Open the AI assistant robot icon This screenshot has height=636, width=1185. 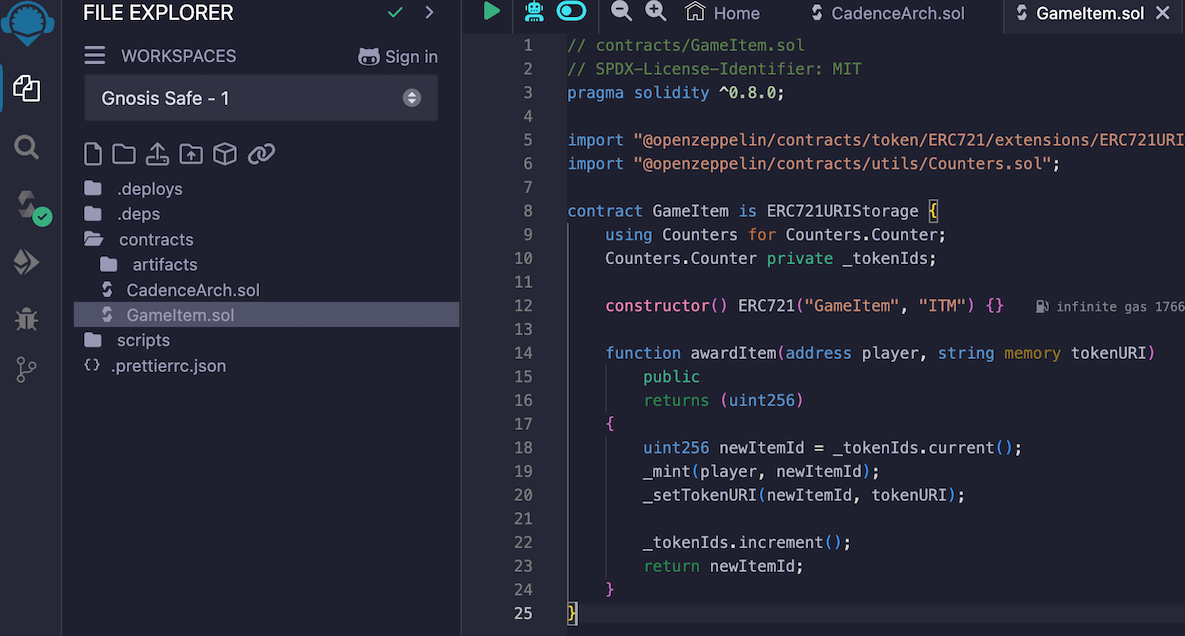click(x=534, y=12)
